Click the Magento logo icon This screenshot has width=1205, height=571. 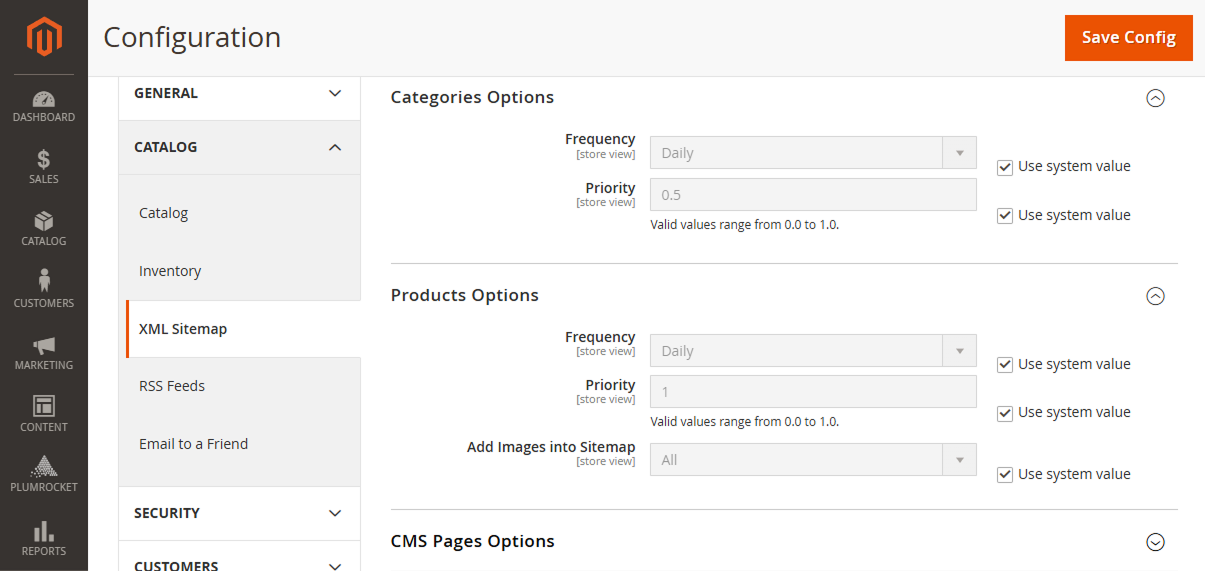point(44,38)
